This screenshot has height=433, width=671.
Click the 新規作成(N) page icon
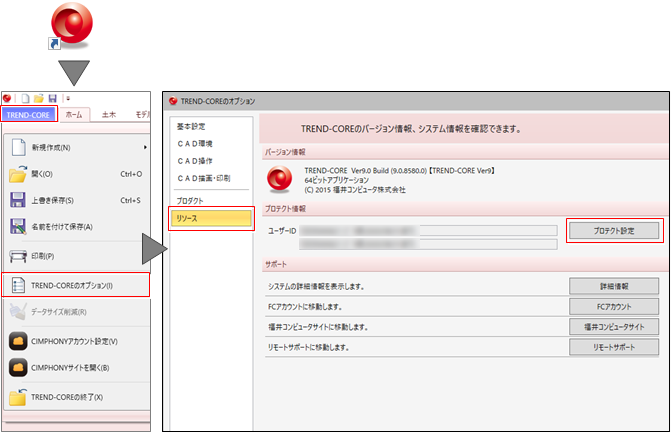click(x=18, y=147)
